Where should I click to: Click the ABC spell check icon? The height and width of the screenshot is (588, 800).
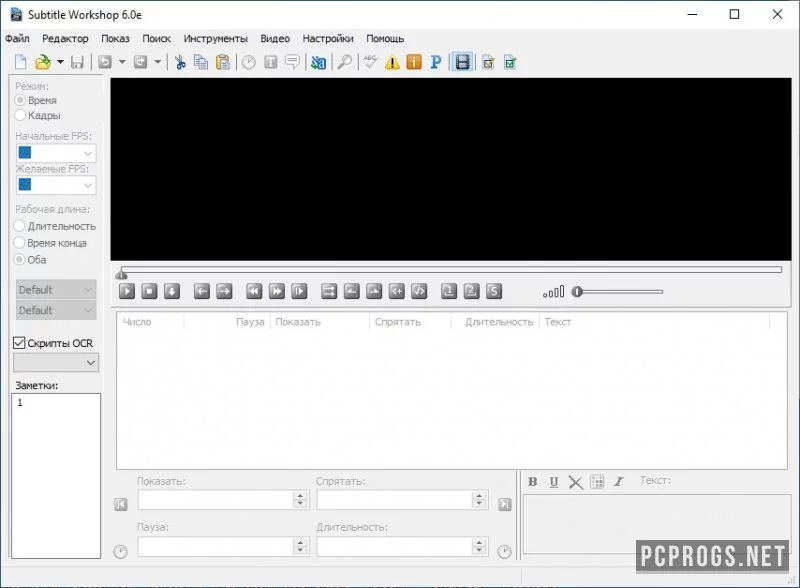pos(370,62)
